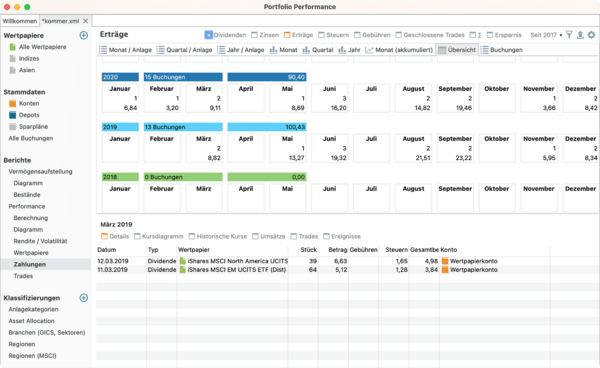Open Berechnung under Performance
The height and width of the screenshot is (368, 600).
click(x=31, y=218)
